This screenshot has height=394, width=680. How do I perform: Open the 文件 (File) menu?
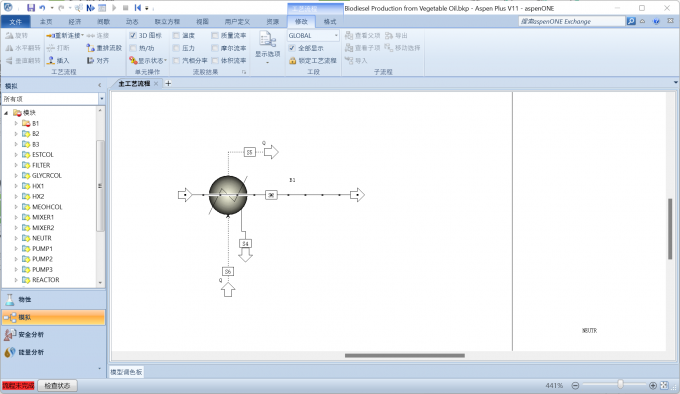(x=15, y=22)
